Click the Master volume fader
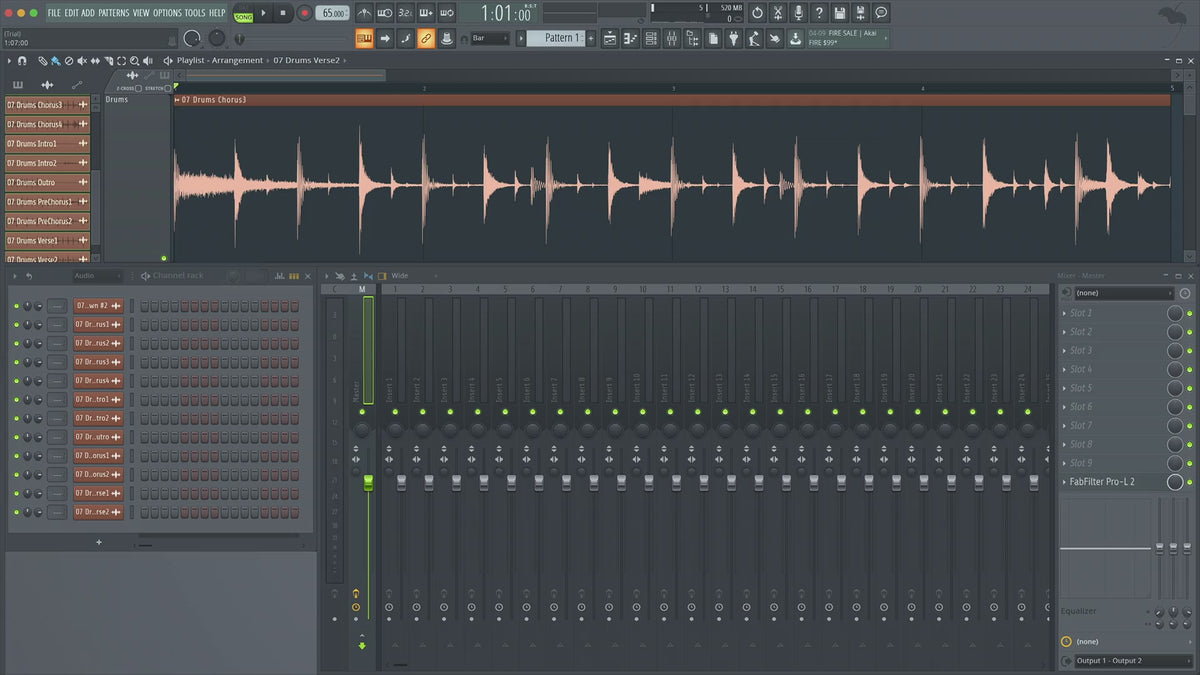The width and height of the screenshot is (1200, 675). tap(368, 483)
